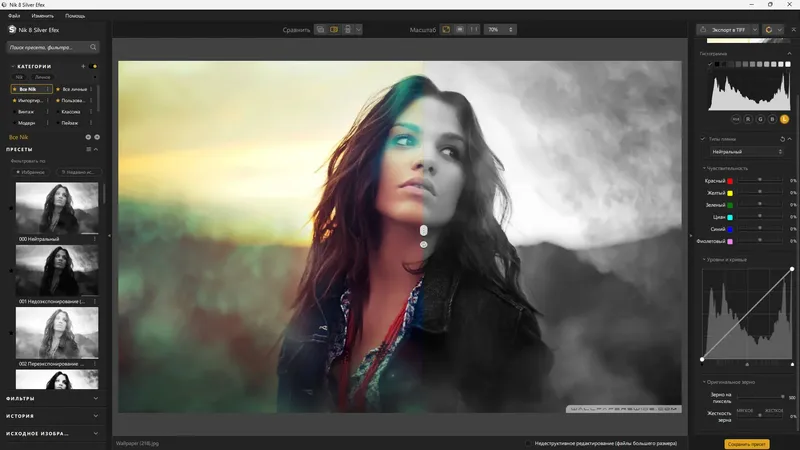The image size is (800, 450).
Task: Select the Все Nik category
Action: 31,89
